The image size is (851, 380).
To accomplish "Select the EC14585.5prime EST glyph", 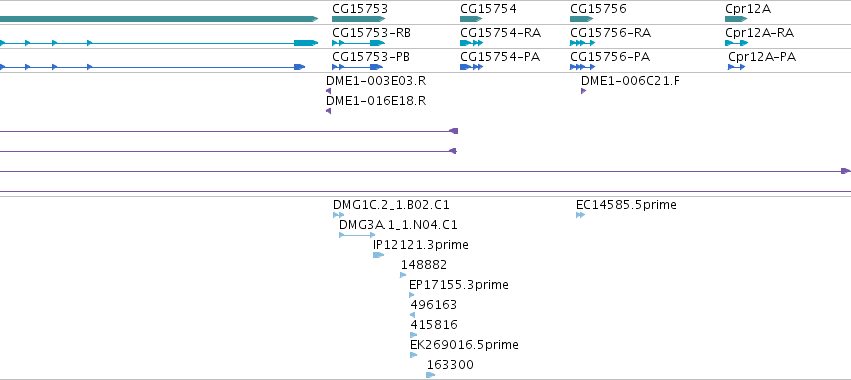I will 581,215.
